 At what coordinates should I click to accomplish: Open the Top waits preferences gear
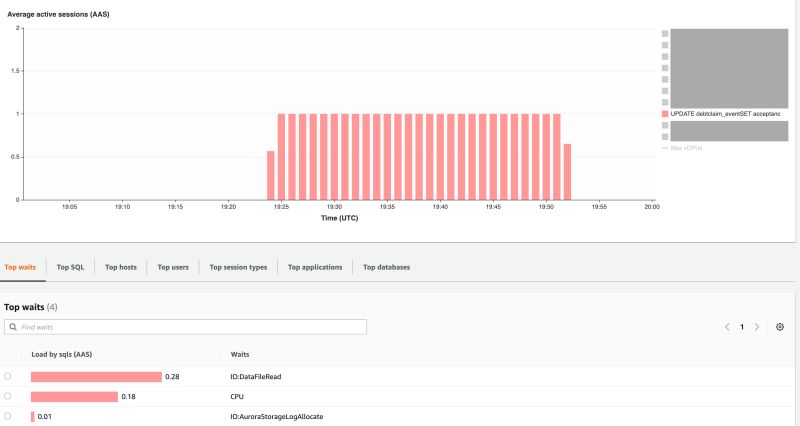tap(780, 327)
